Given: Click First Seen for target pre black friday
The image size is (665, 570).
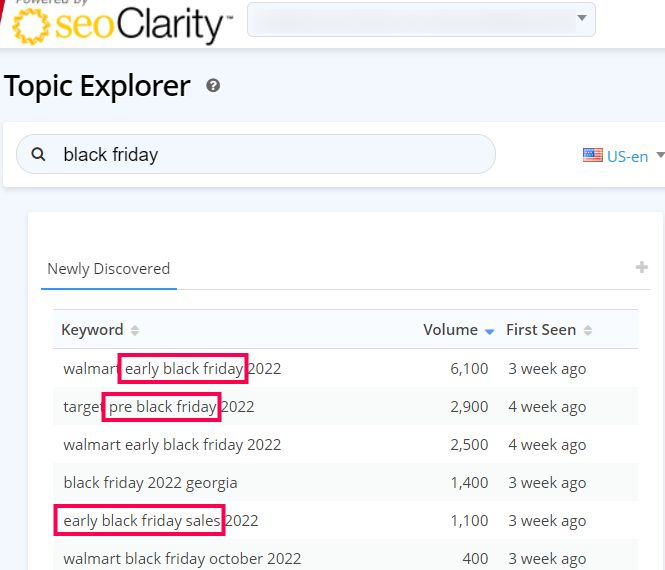Looking at the screenshot, I should click(547, 407).
